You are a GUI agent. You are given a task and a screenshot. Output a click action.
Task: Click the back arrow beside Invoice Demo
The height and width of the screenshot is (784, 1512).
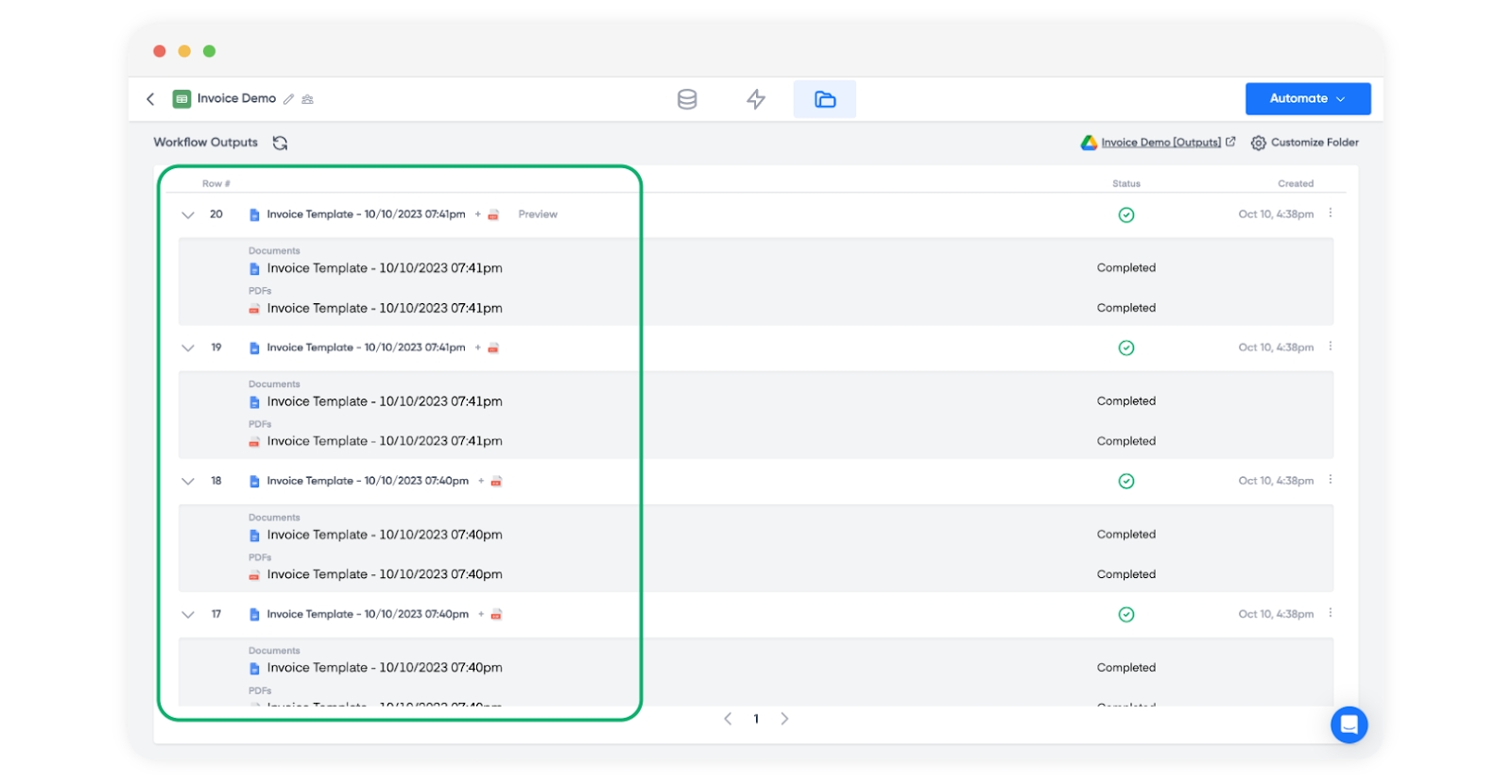coord(150,99)
